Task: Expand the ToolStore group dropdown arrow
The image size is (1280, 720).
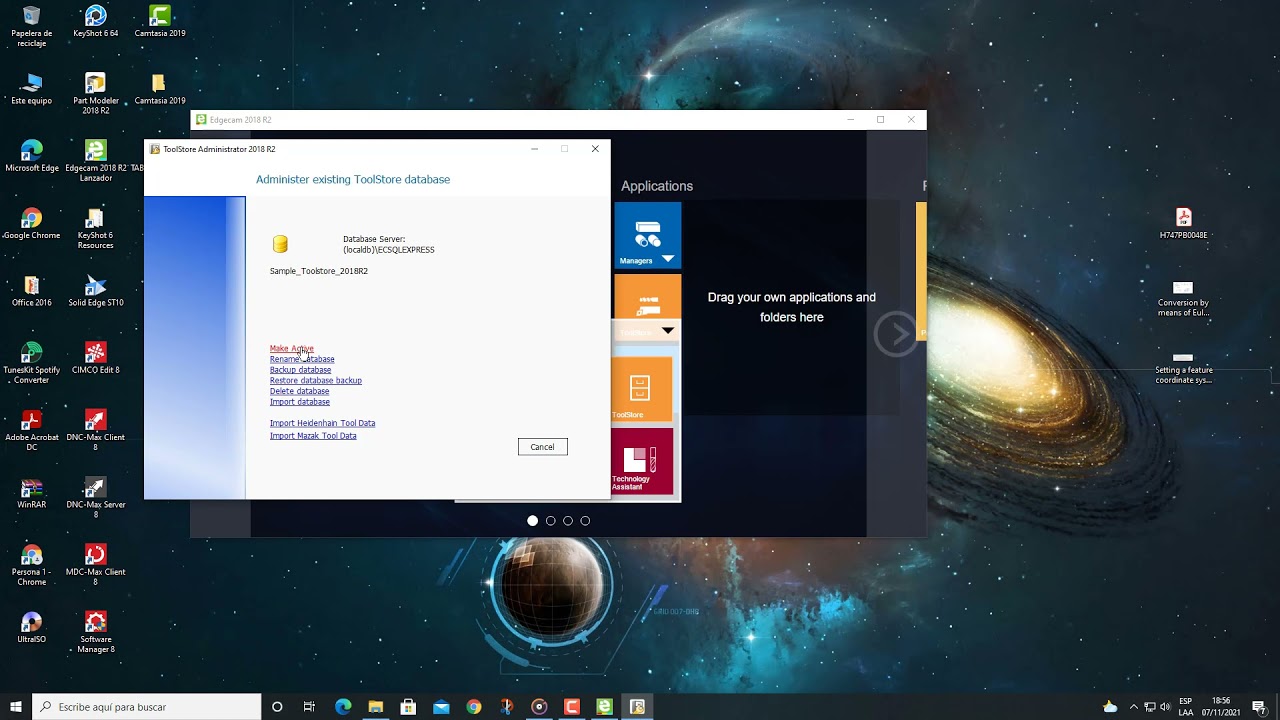Action: click(x=668, y=330)
